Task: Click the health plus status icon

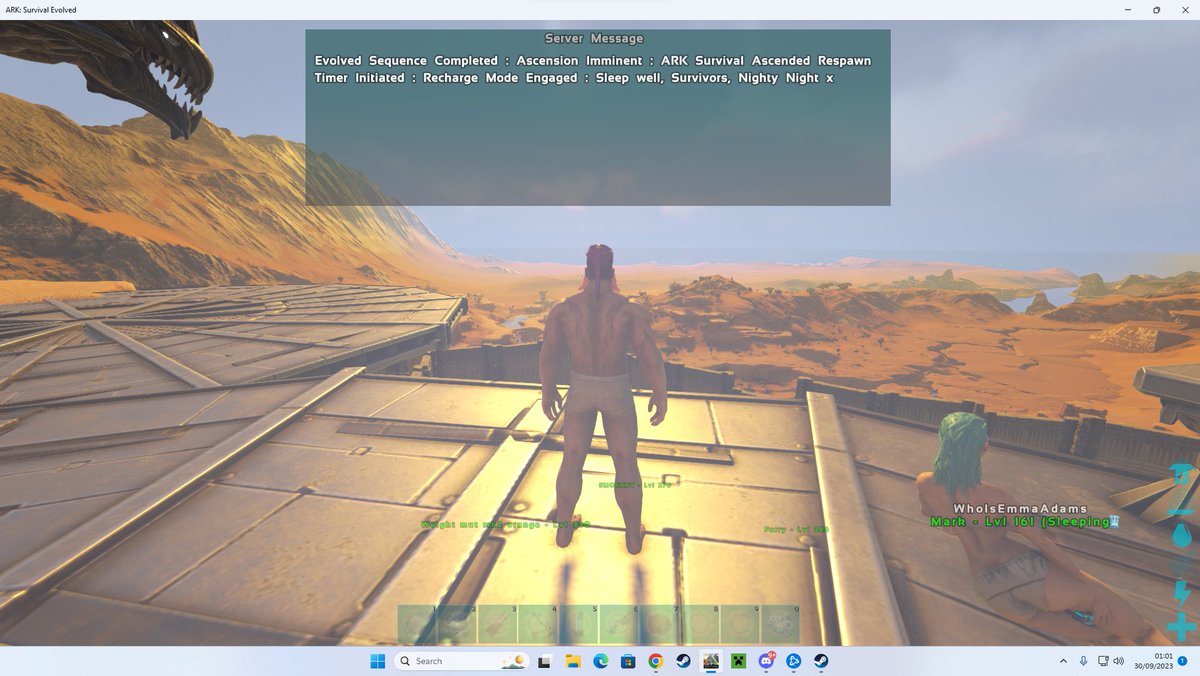Action: (x=1182, y=628)
